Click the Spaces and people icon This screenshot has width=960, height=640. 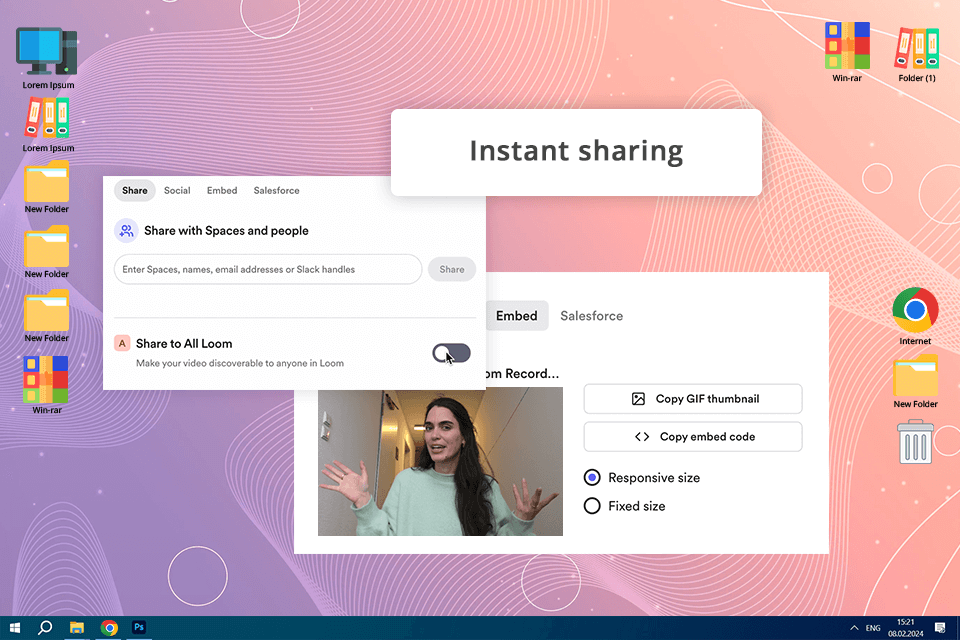[x=126, y=231]
